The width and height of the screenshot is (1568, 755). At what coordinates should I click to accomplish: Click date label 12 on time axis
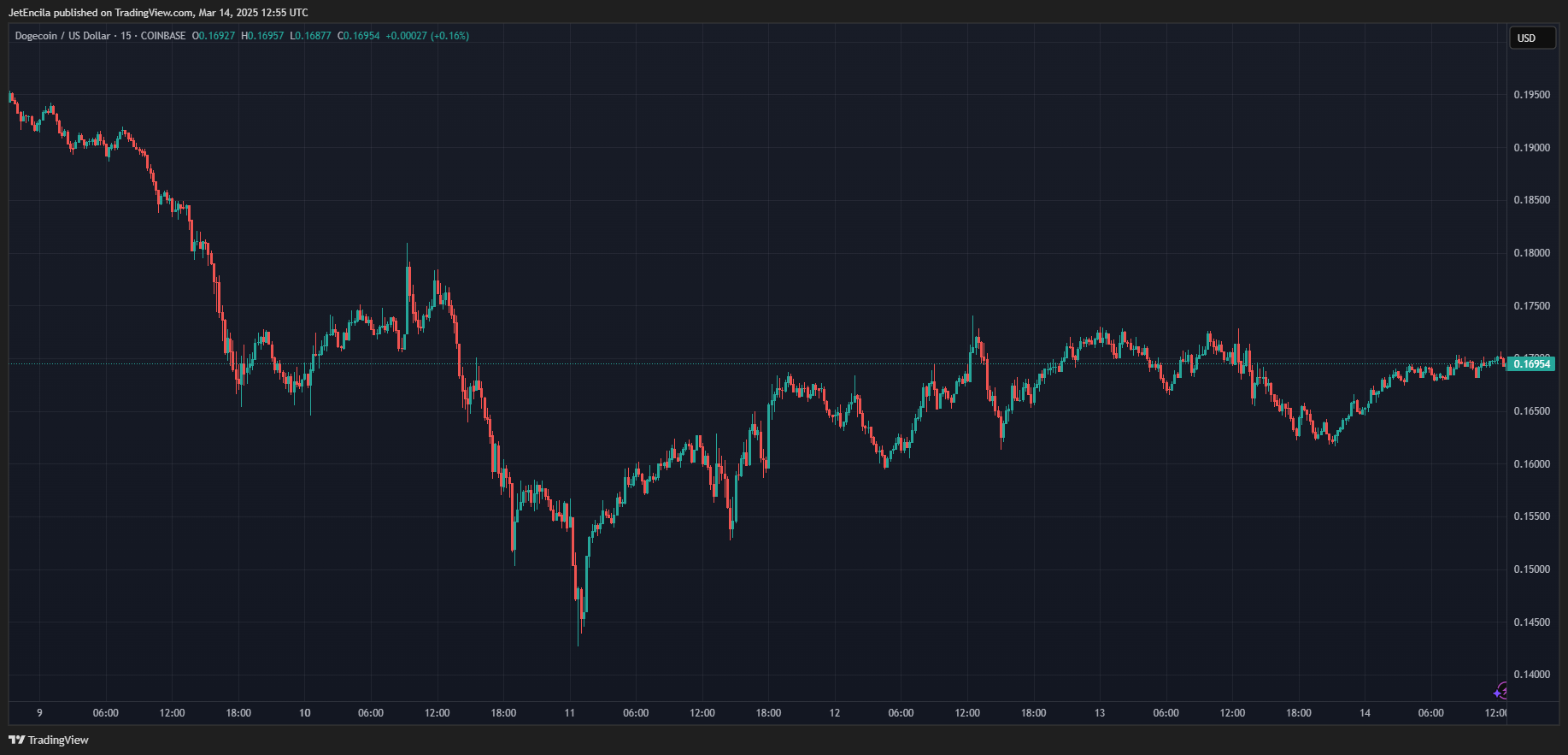pyautogui.click(x=835, y=713)
